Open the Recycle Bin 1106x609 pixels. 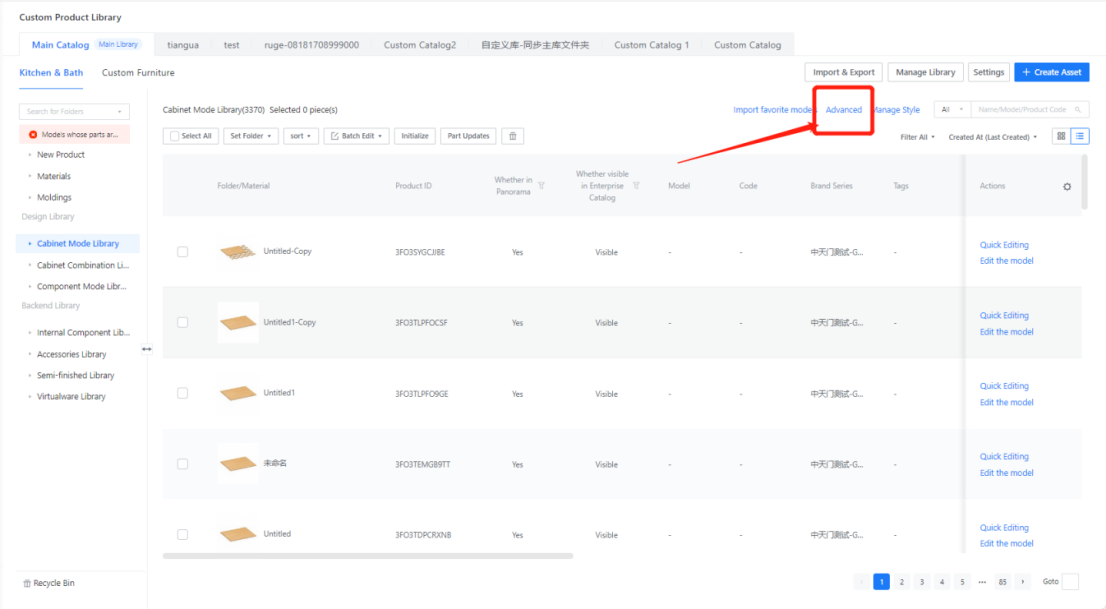48,583
